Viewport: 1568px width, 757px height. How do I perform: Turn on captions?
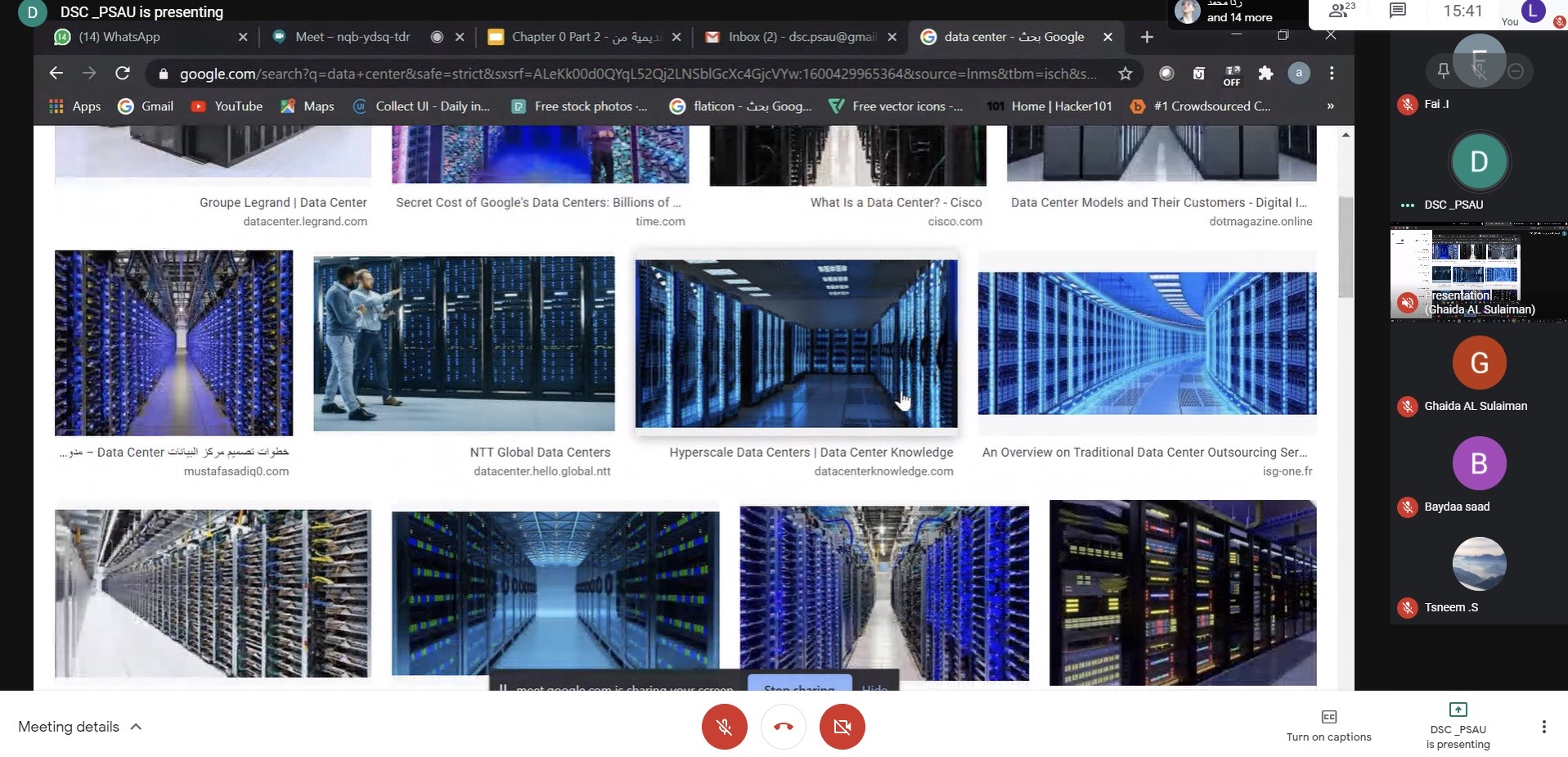1328,726
